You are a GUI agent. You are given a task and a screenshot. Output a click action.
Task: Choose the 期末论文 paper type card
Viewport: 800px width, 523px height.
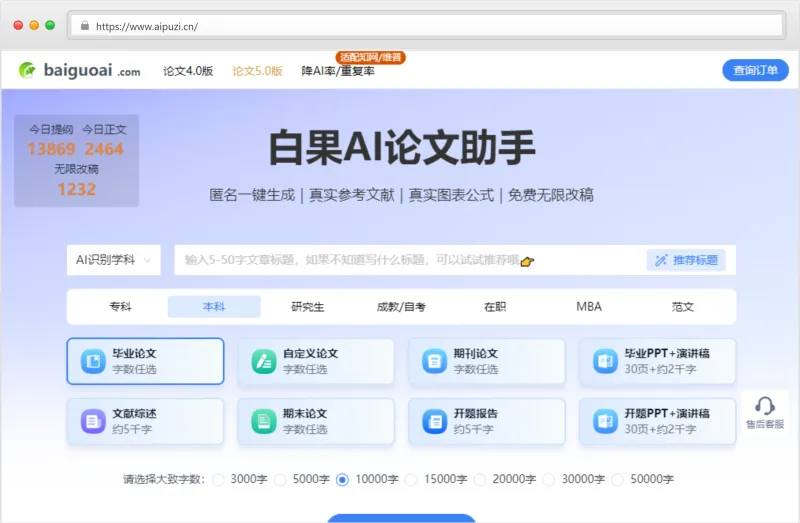click(x=316, y=421)
